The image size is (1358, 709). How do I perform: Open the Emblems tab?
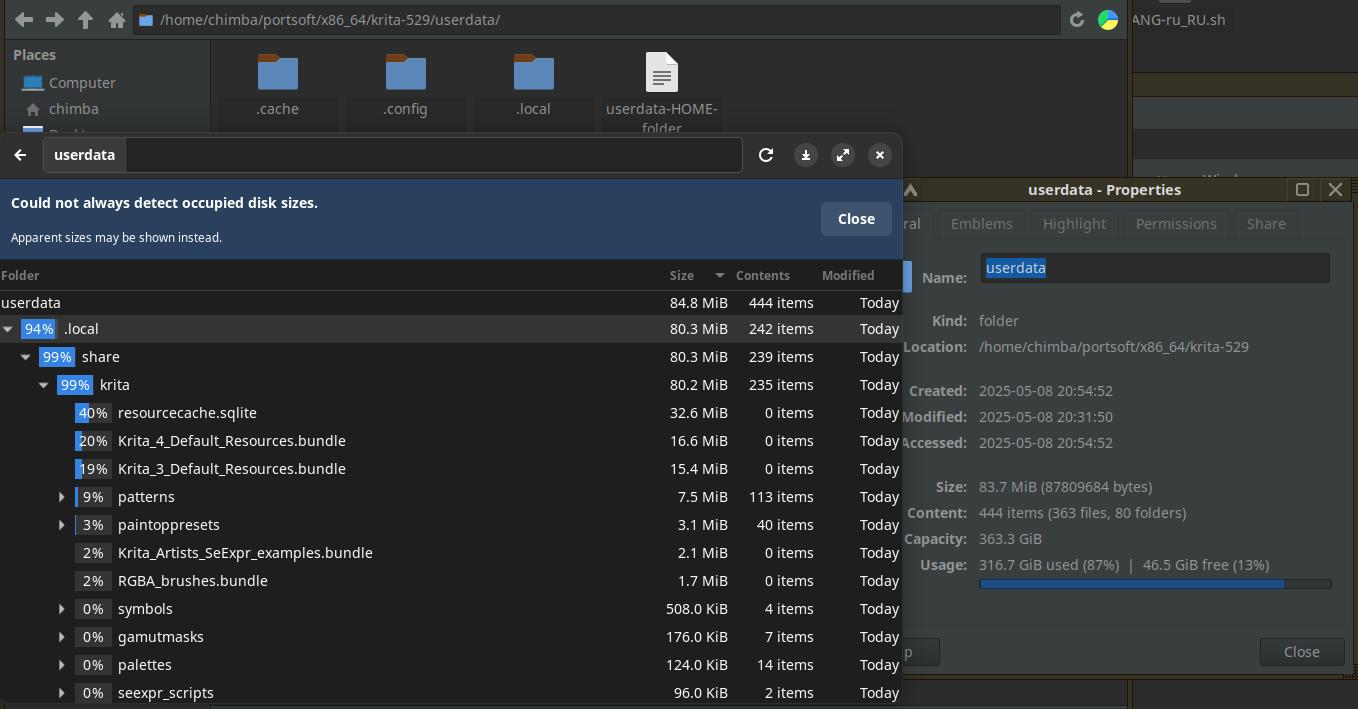(x=981, y=224)
